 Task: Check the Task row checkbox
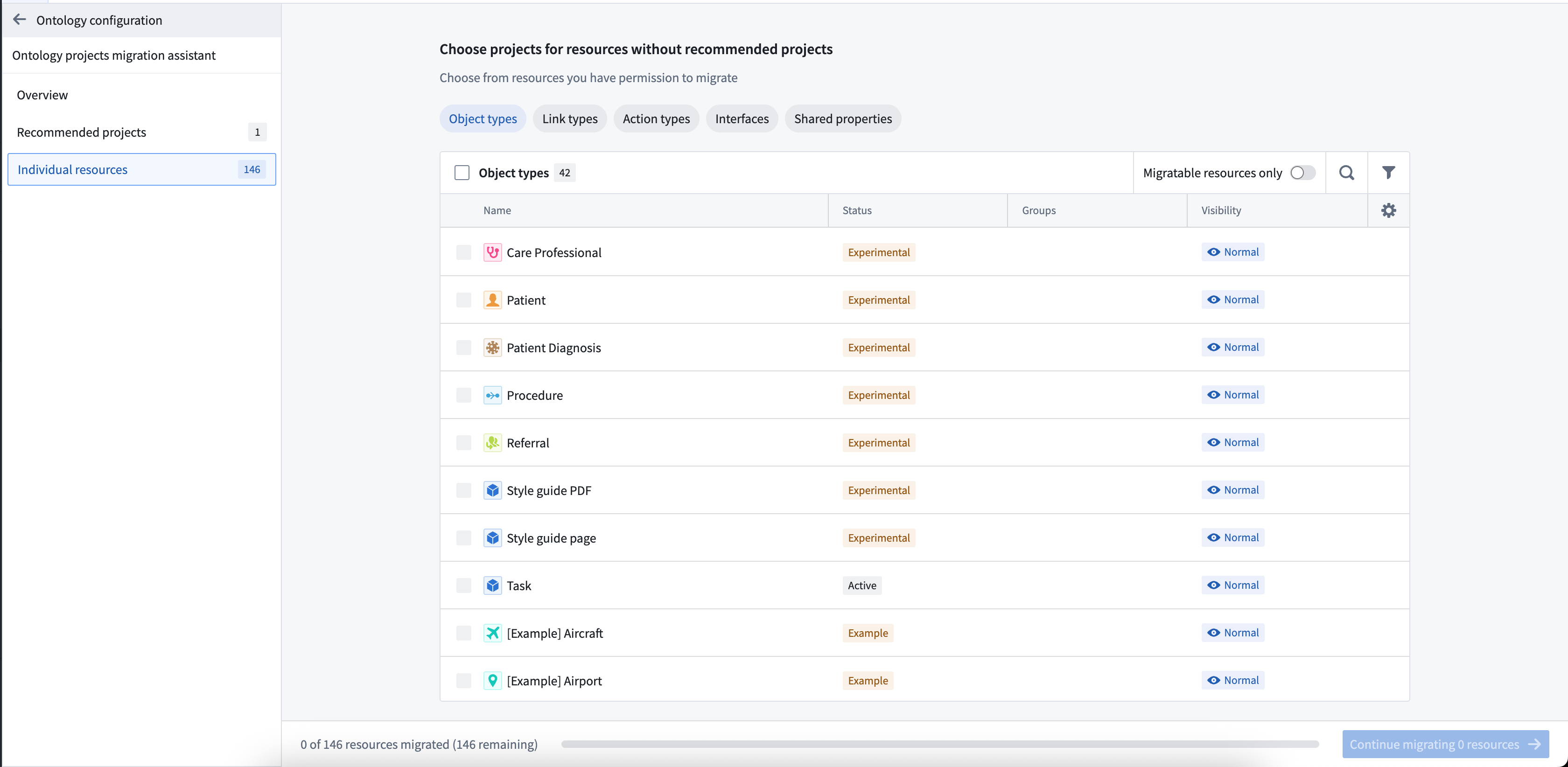(x=463, y=585)
